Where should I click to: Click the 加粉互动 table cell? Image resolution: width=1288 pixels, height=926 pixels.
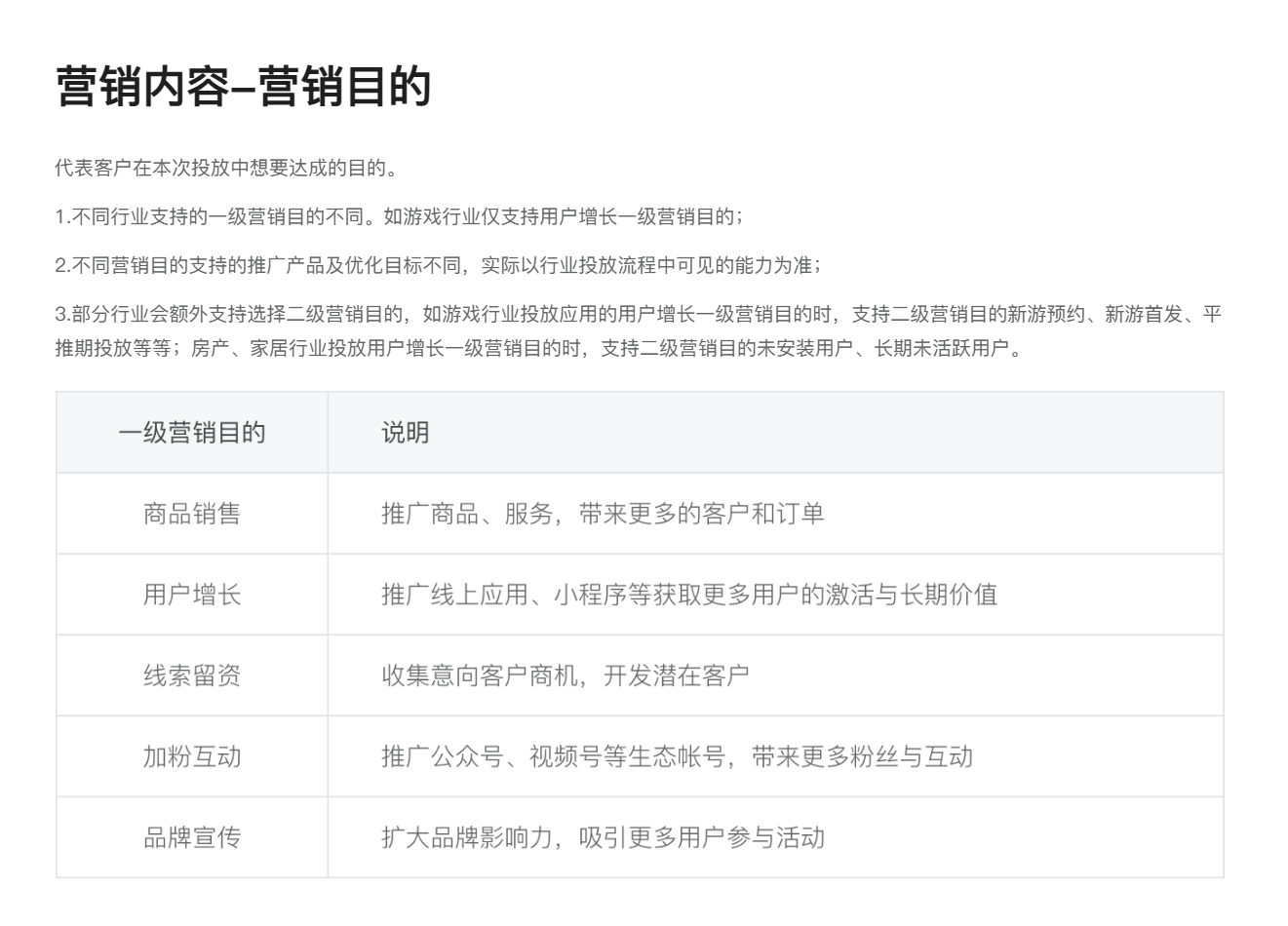point(192,756)
